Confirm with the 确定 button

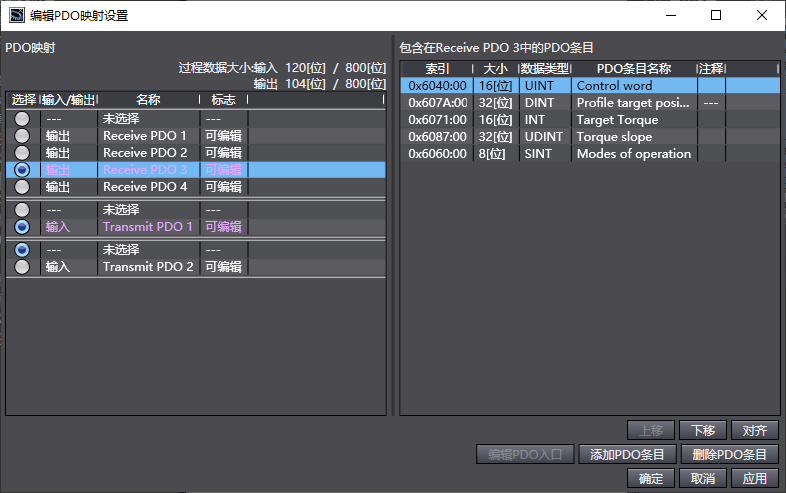651,478
